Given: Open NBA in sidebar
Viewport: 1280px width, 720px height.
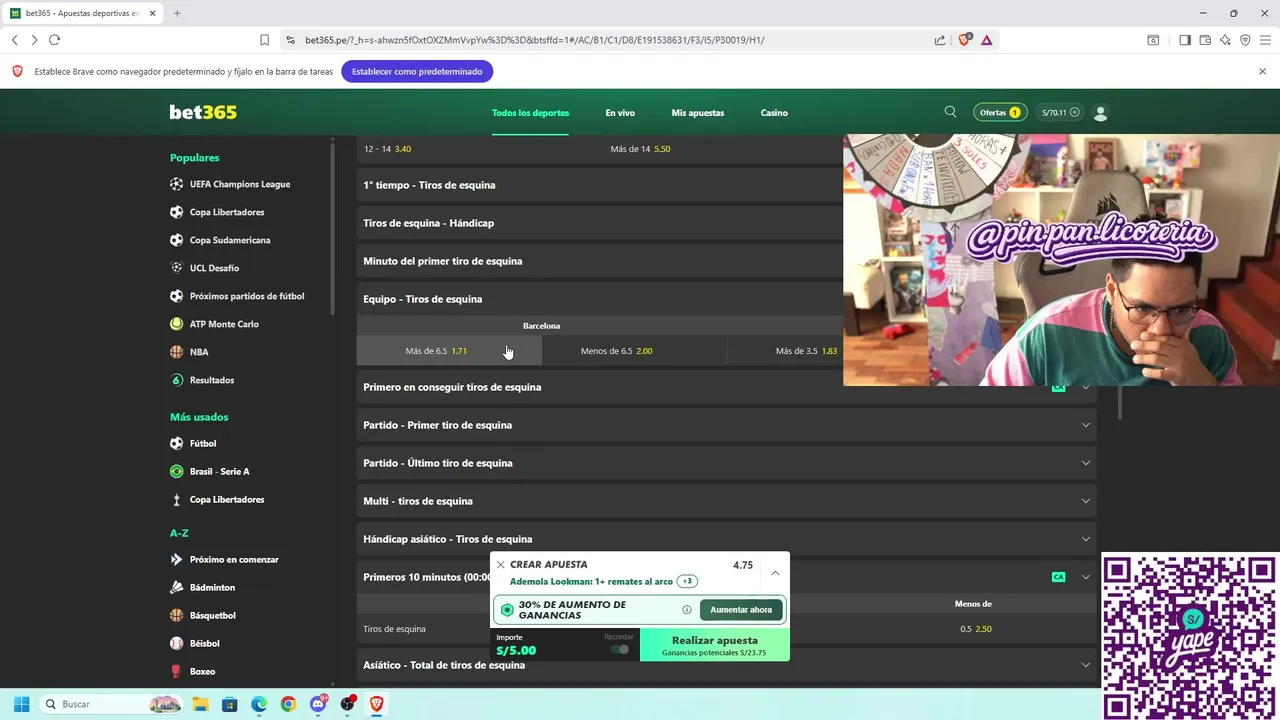Looking at the screenshot, I should click(x=199, y=352).
